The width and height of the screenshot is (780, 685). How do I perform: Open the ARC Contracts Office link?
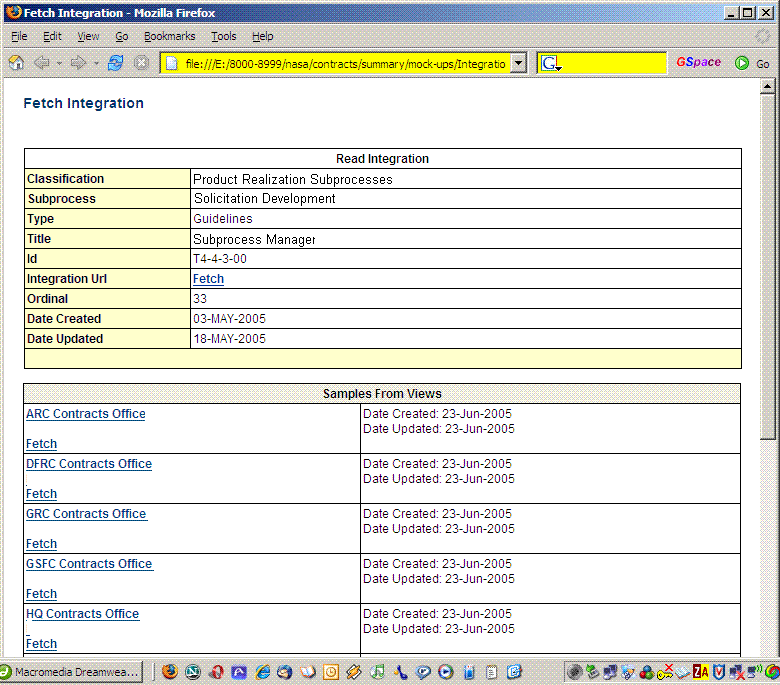86,414
